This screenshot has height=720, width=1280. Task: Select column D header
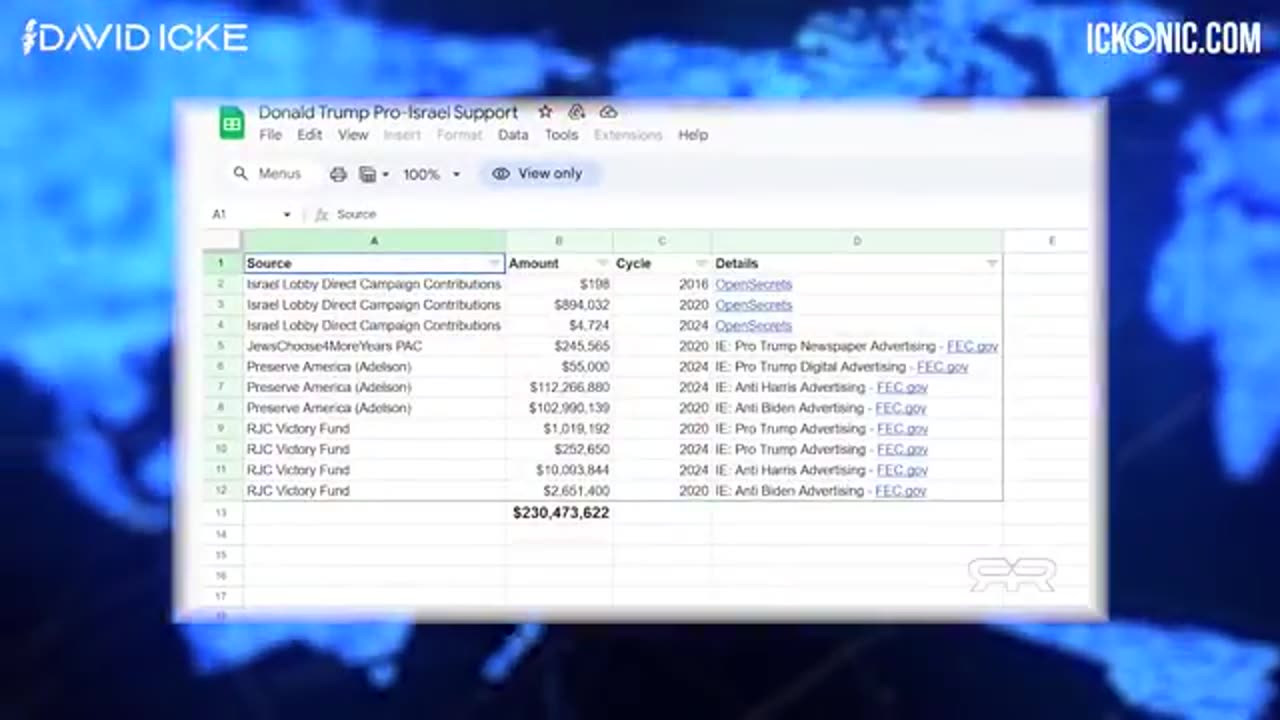(x=857, y=241)
